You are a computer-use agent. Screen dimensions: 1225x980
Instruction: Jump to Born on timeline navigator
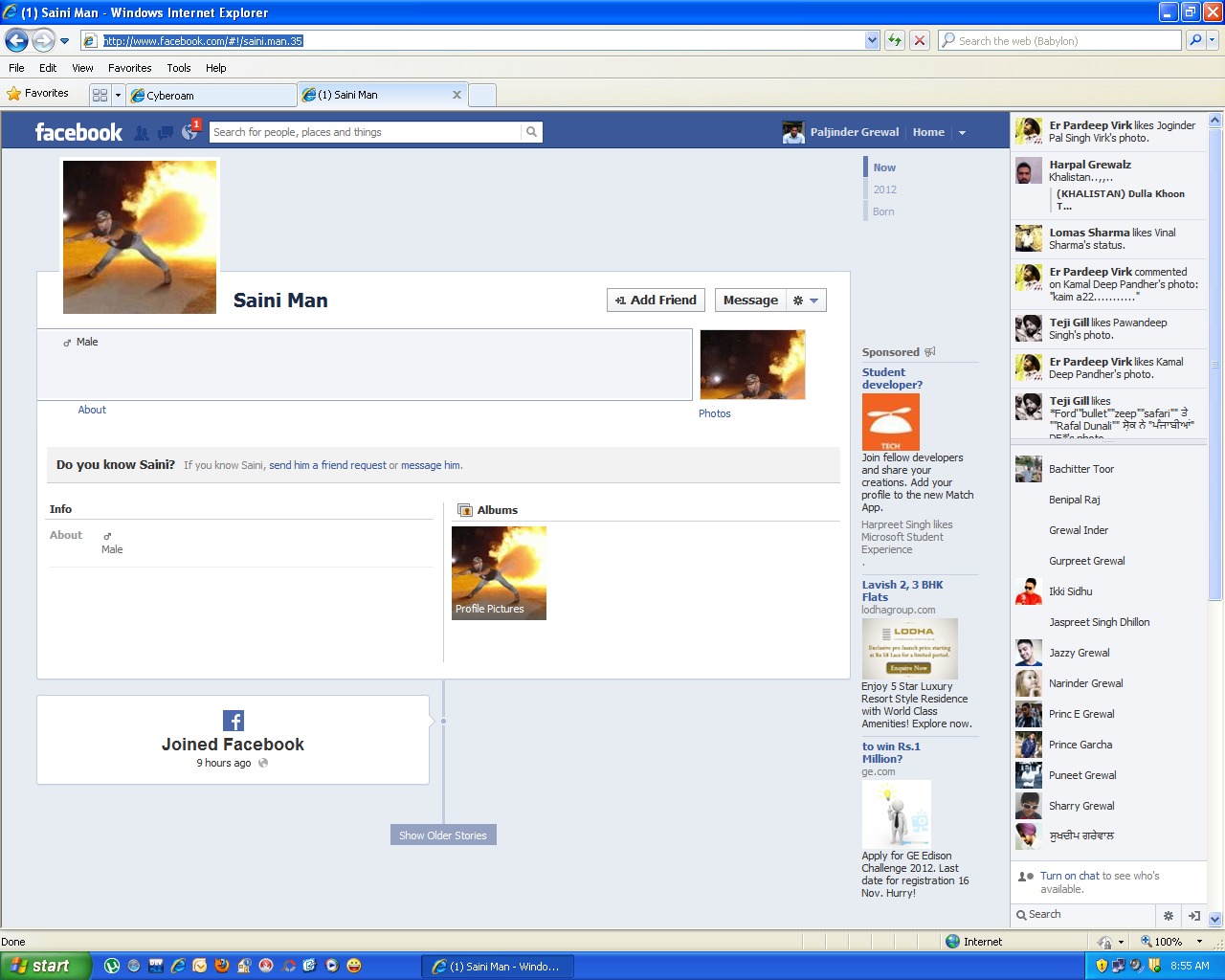click(883, 212)
